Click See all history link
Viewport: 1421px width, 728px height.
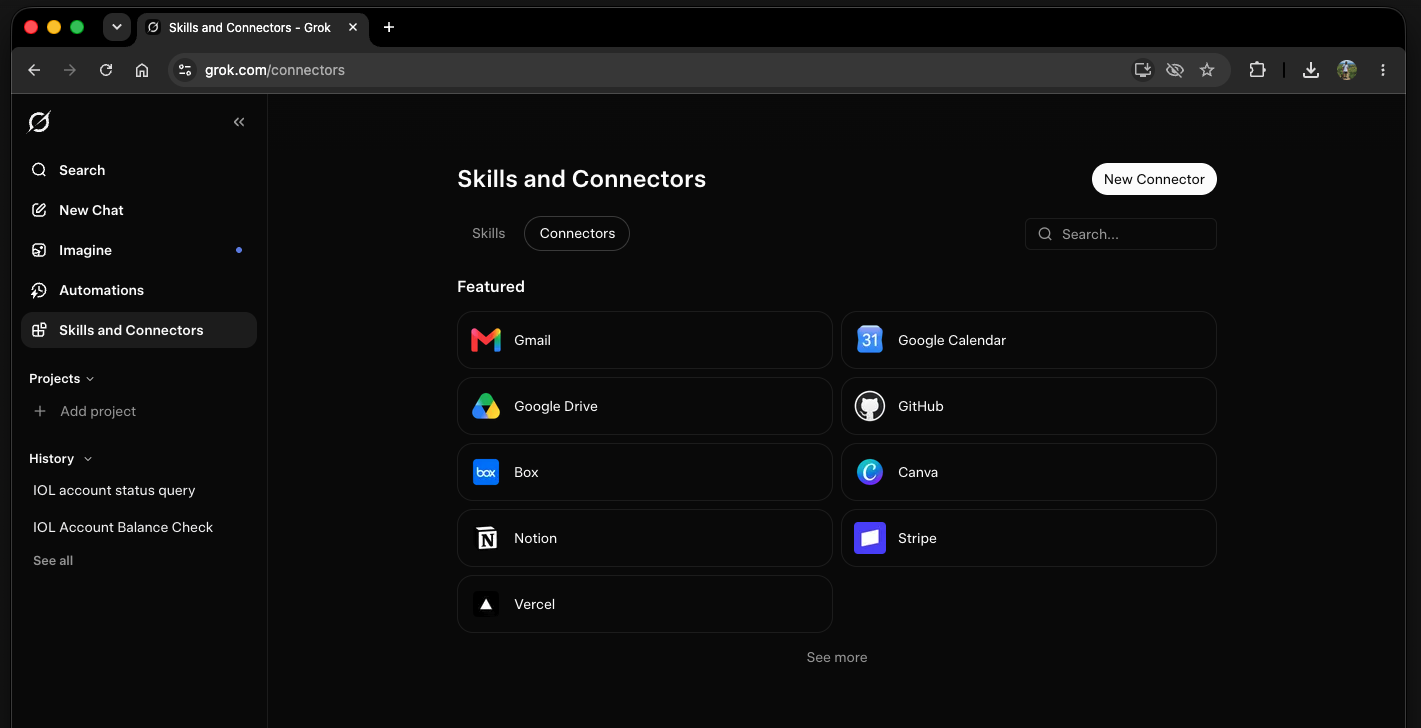53,561
